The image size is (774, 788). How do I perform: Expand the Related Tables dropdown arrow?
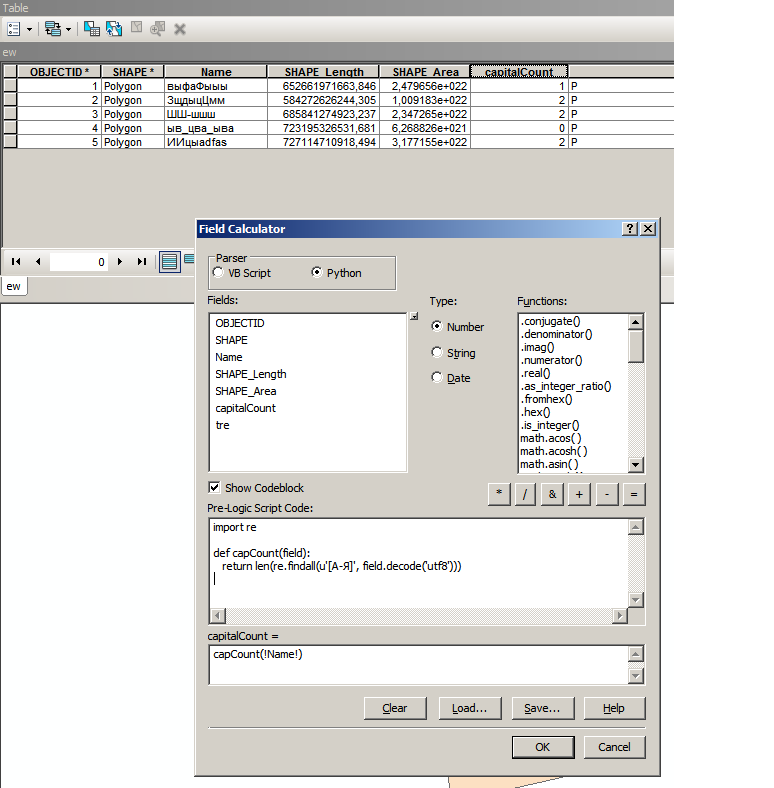coord(68,30)
